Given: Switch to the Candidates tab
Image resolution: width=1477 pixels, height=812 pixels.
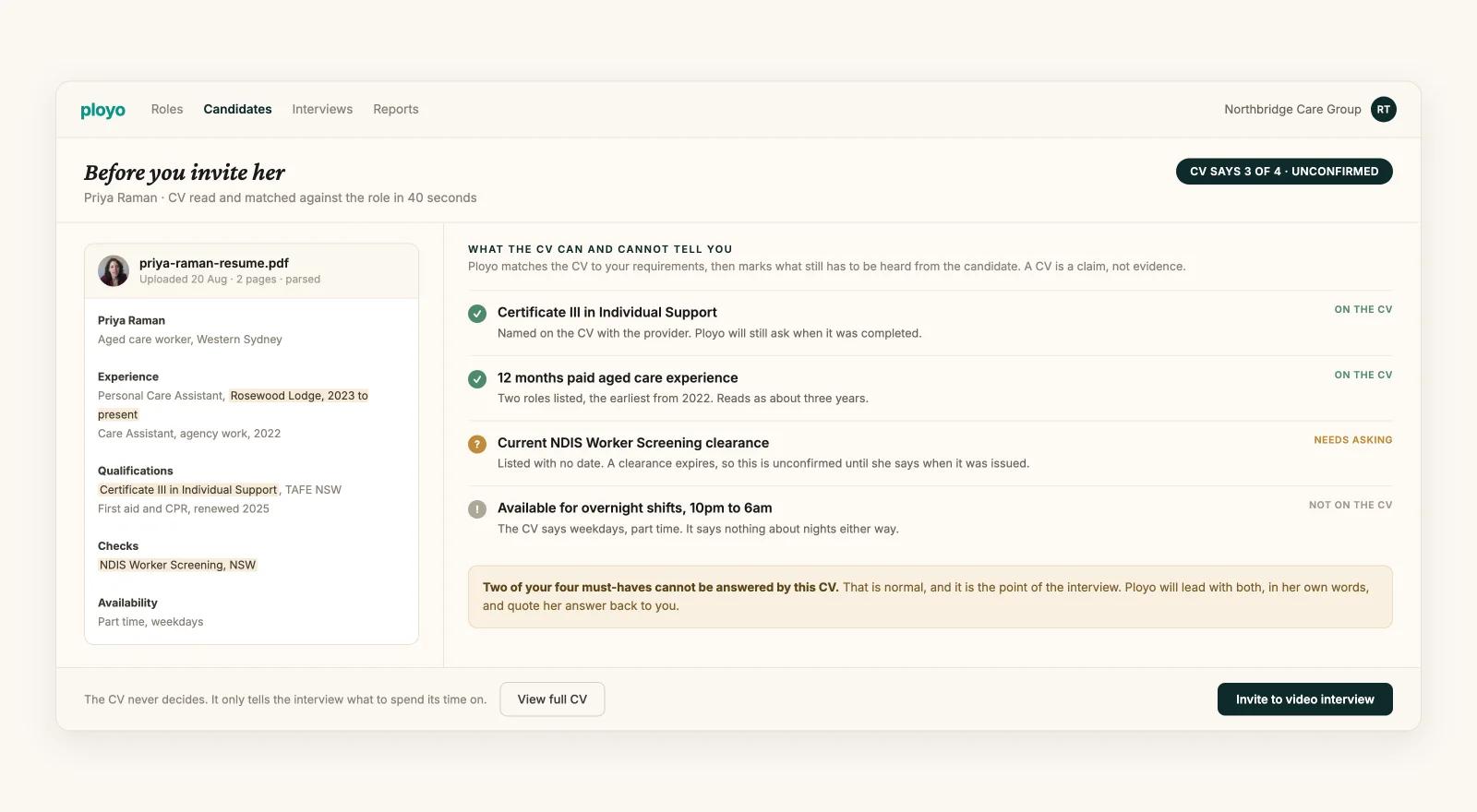Looking at the screenshot, I should (x=237, y=109).
